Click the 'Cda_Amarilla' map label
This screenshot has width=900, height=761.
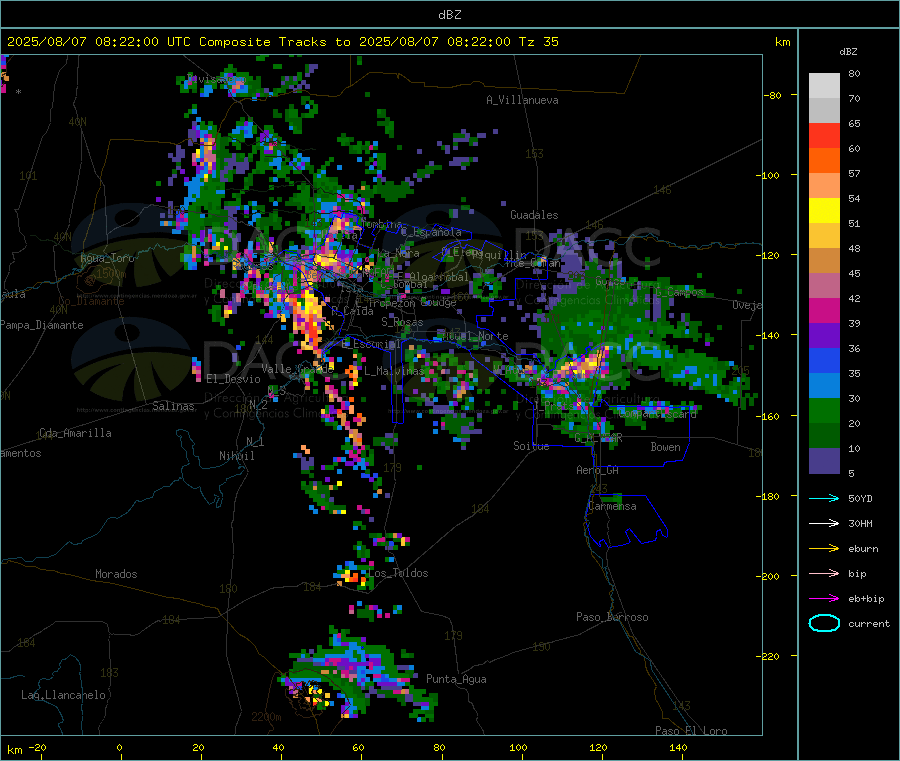[75, 433]
